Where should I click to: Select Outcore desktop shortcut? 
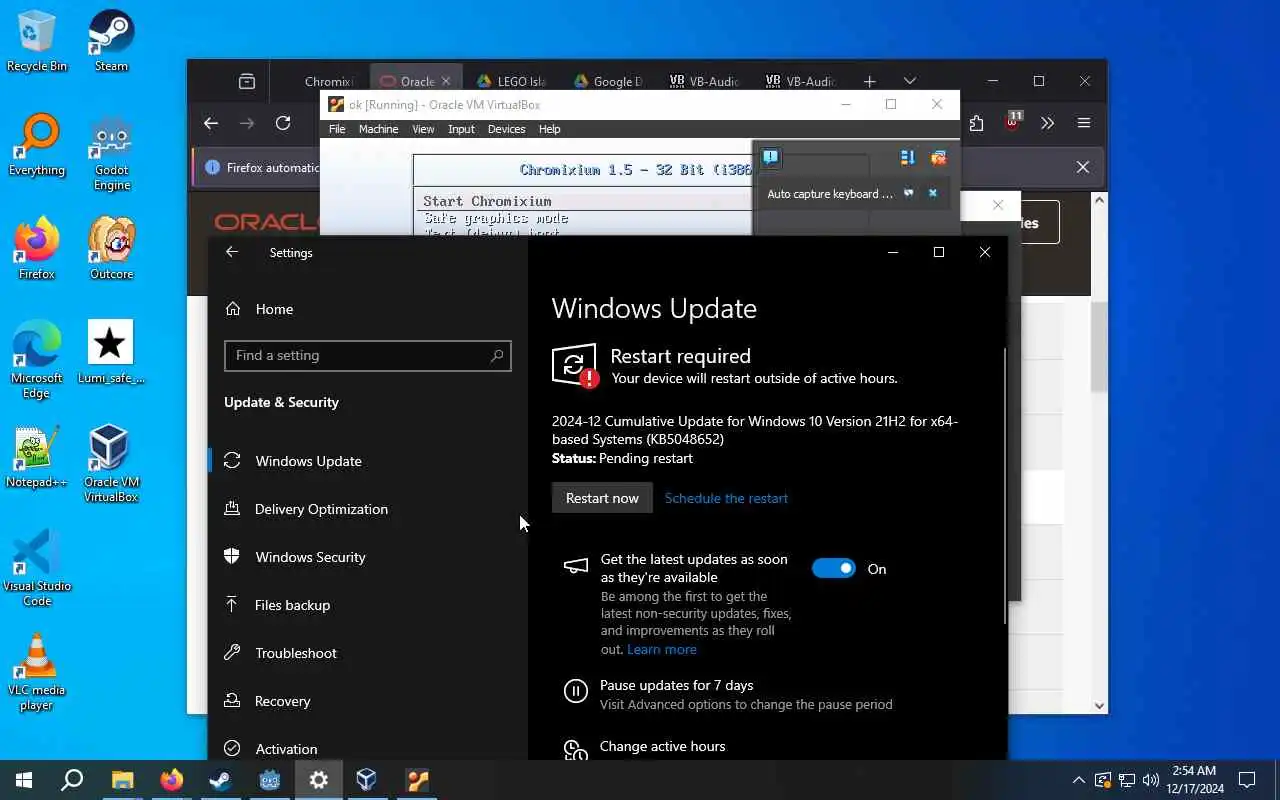click(x=111, y=249)
